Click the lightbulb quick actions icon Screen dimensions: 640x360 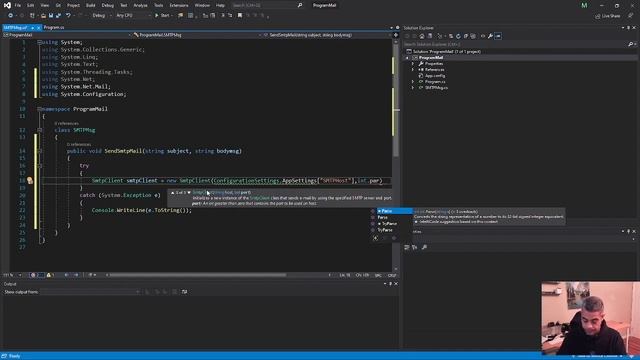[x=29, y=180]
